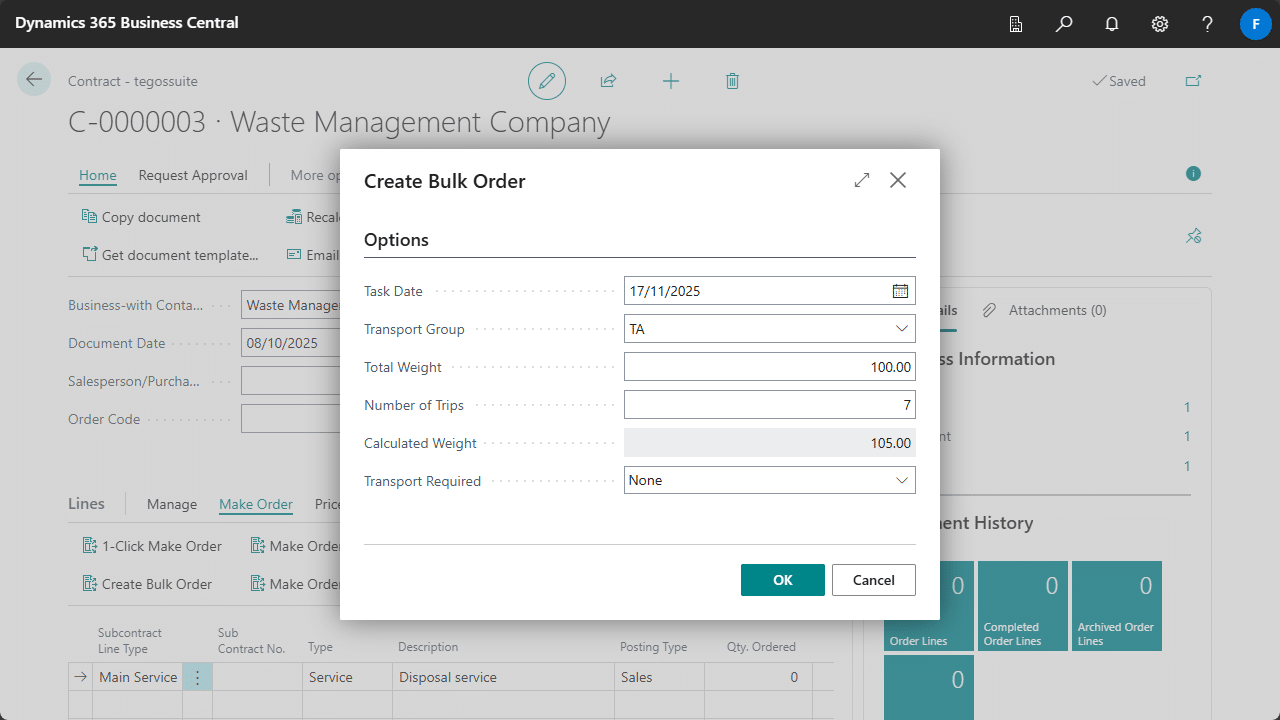The image size is (1280, 720).
Task: Click the Number of Trips field
Action: coord(769,405)
